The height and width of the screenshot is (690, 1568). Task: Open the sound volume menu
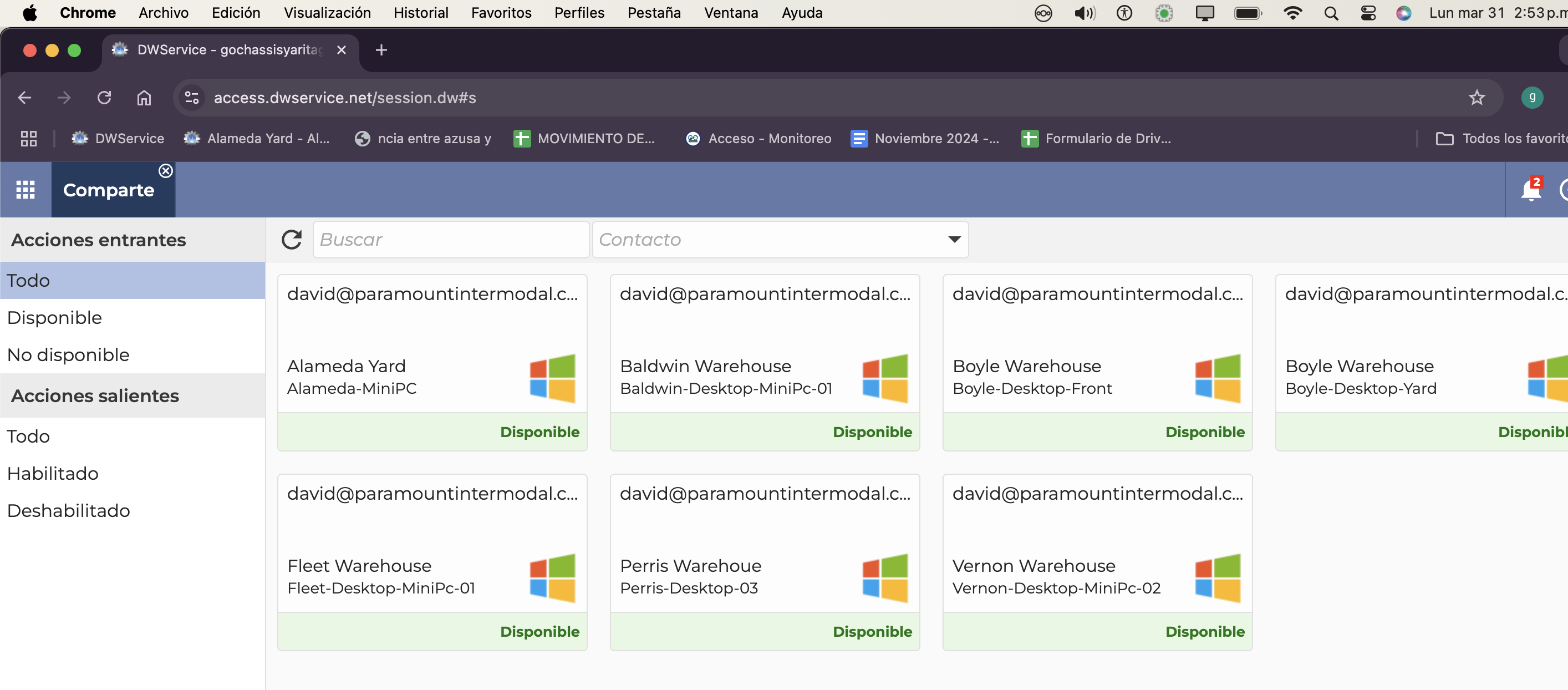1084,13
